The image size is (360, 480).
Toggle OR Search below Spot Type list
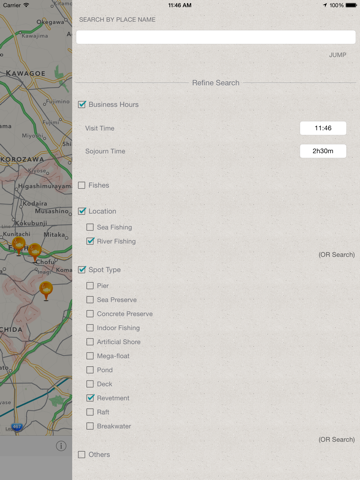(336, 440)
